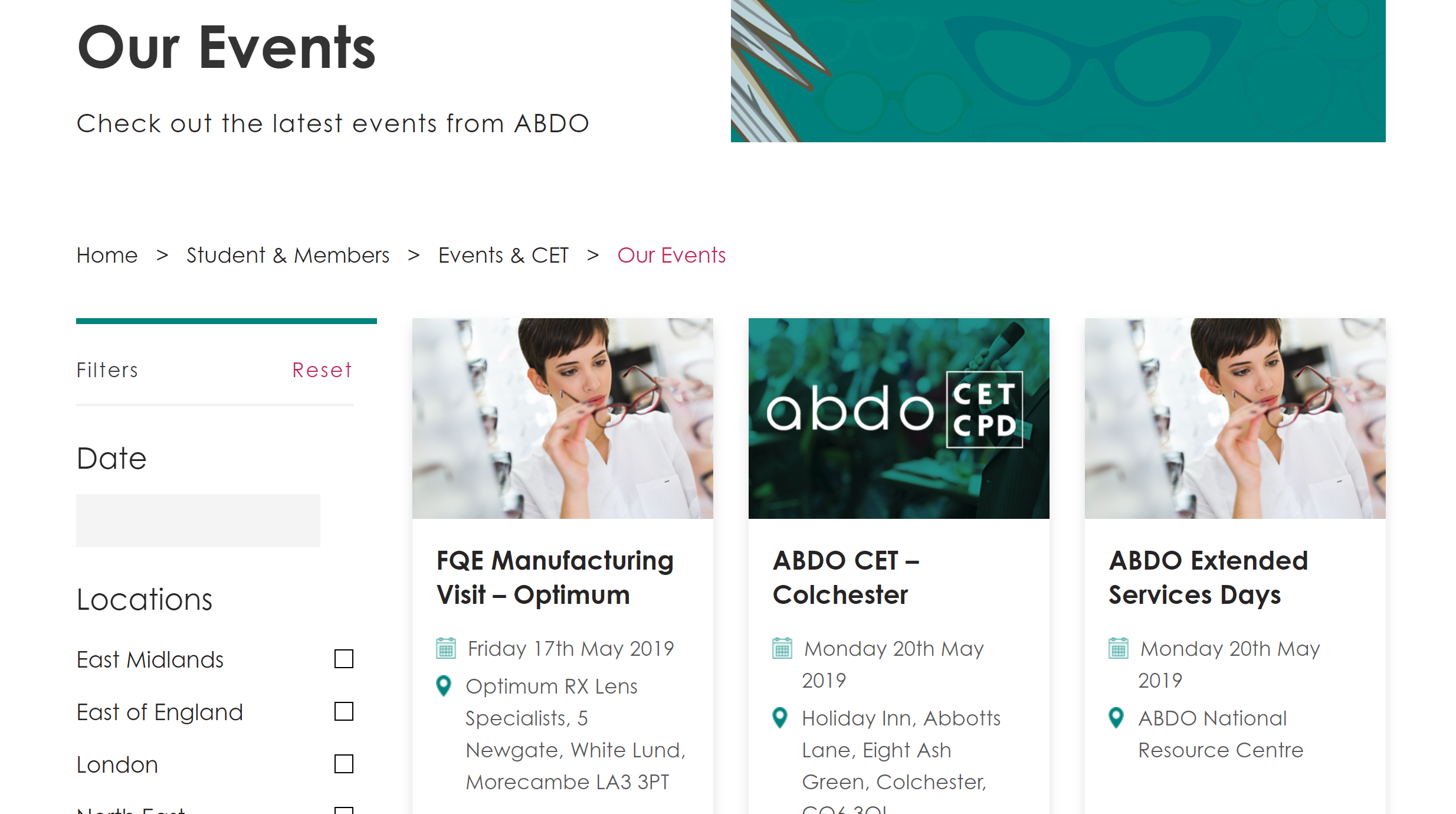Open the FQE Manufacturing Visit event thumbnail
Image resolution: width=1456 pixels, height=814 pixels.
(563, 419)
